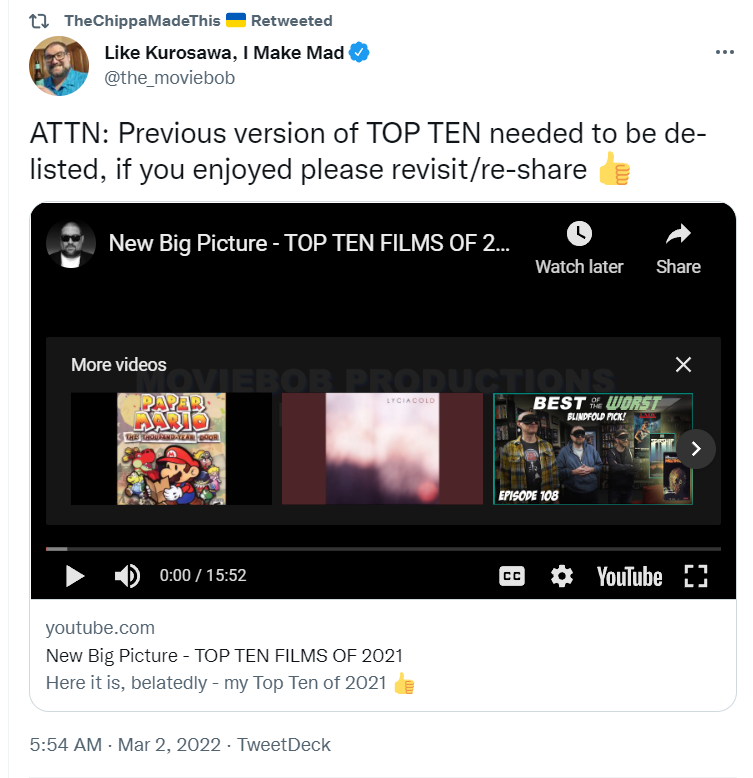Click the MovieBob channel avatar in video
This screenshot has height=778, width=753.
click(x=70, y=244)
